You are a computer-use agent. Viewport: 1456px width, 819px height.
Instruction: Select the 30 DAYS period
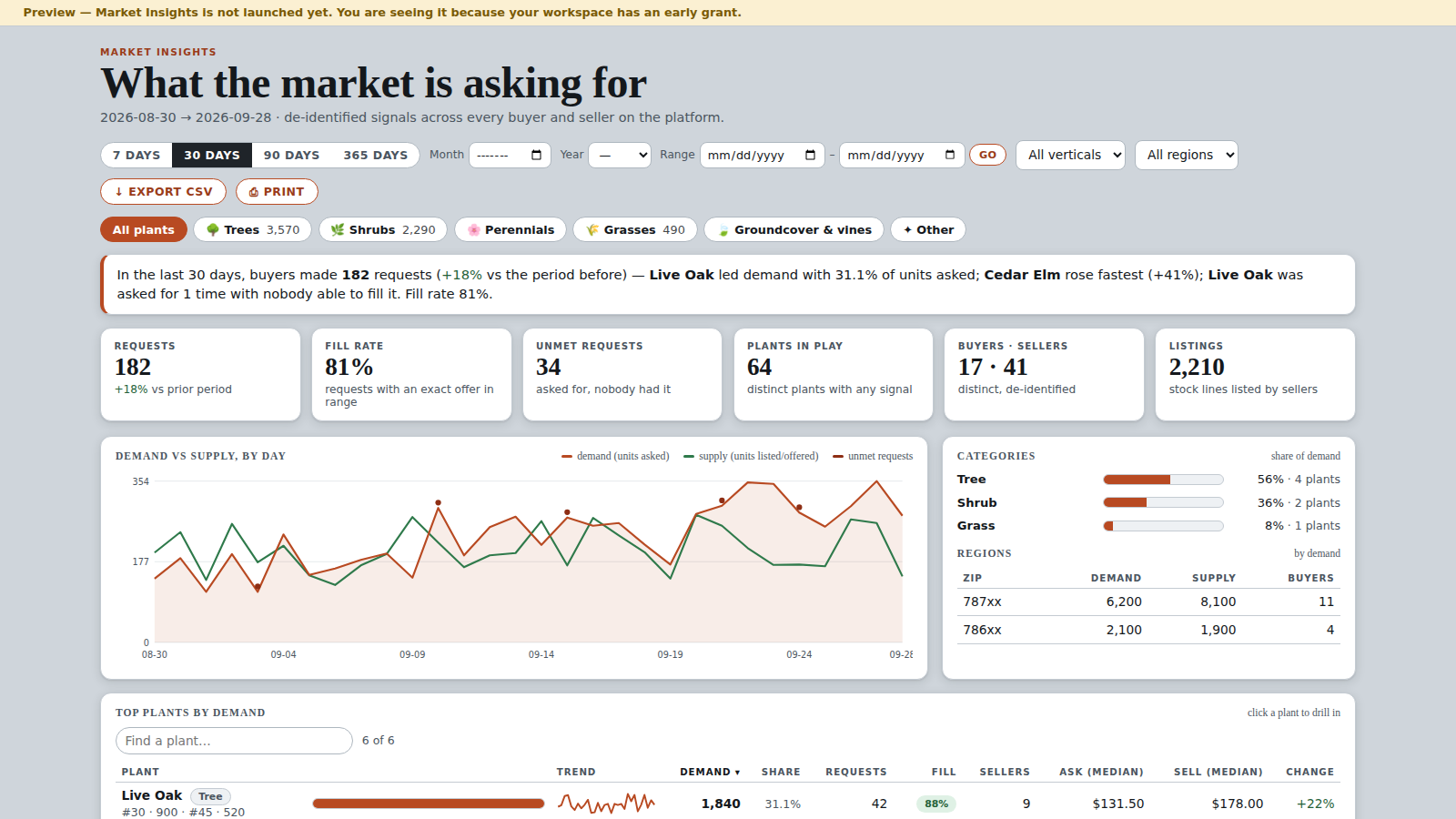click(212, 155)
